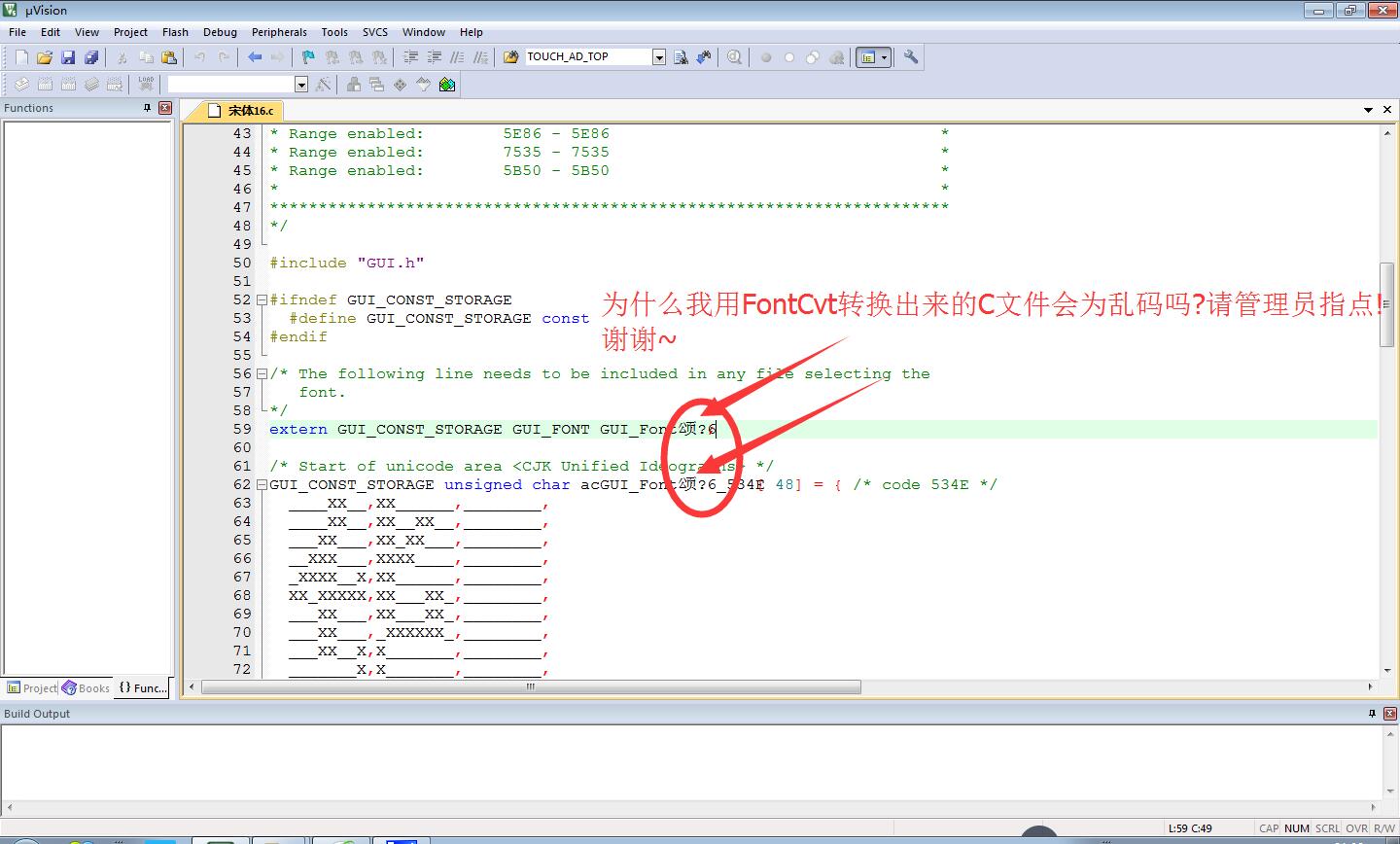Open the View menu
This screenshot has width=1400, height=844.
point(87,32)
